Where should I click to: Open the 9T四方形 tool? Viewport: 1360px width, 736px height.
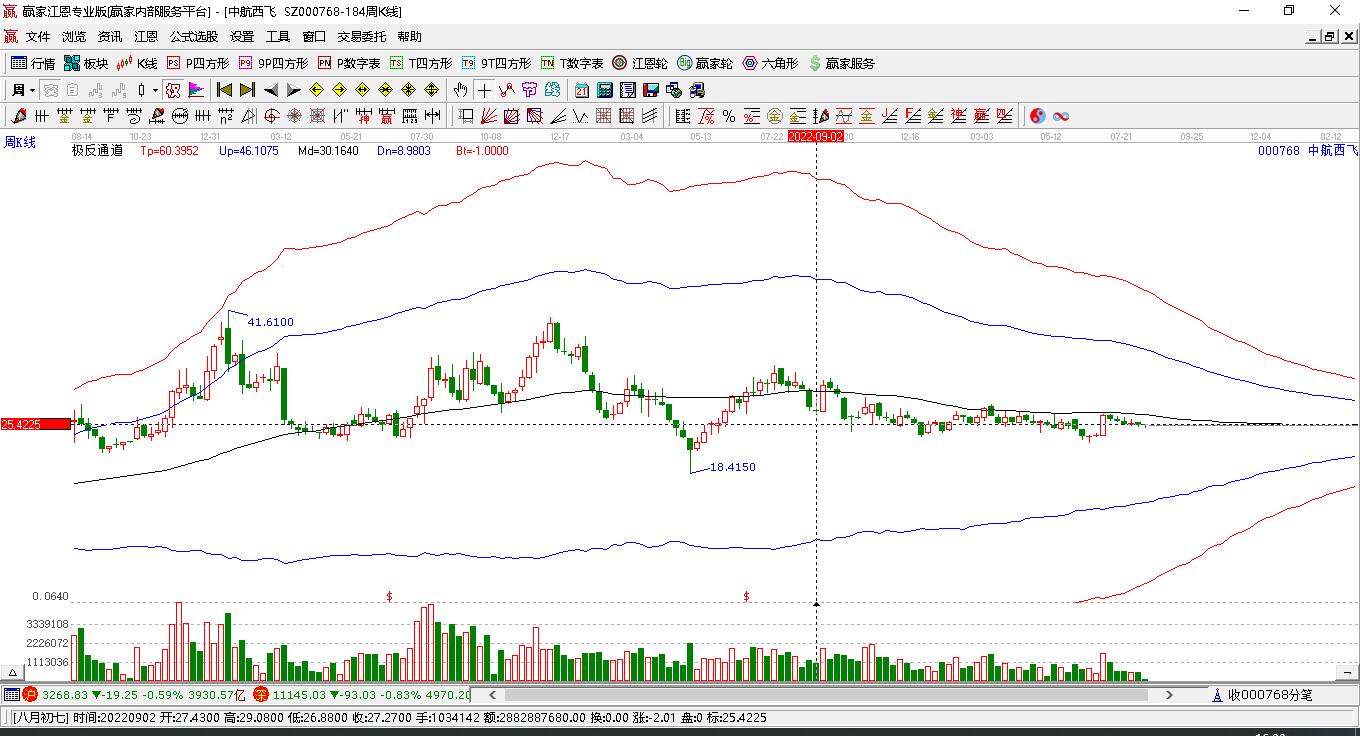click(x=496, y=63)
